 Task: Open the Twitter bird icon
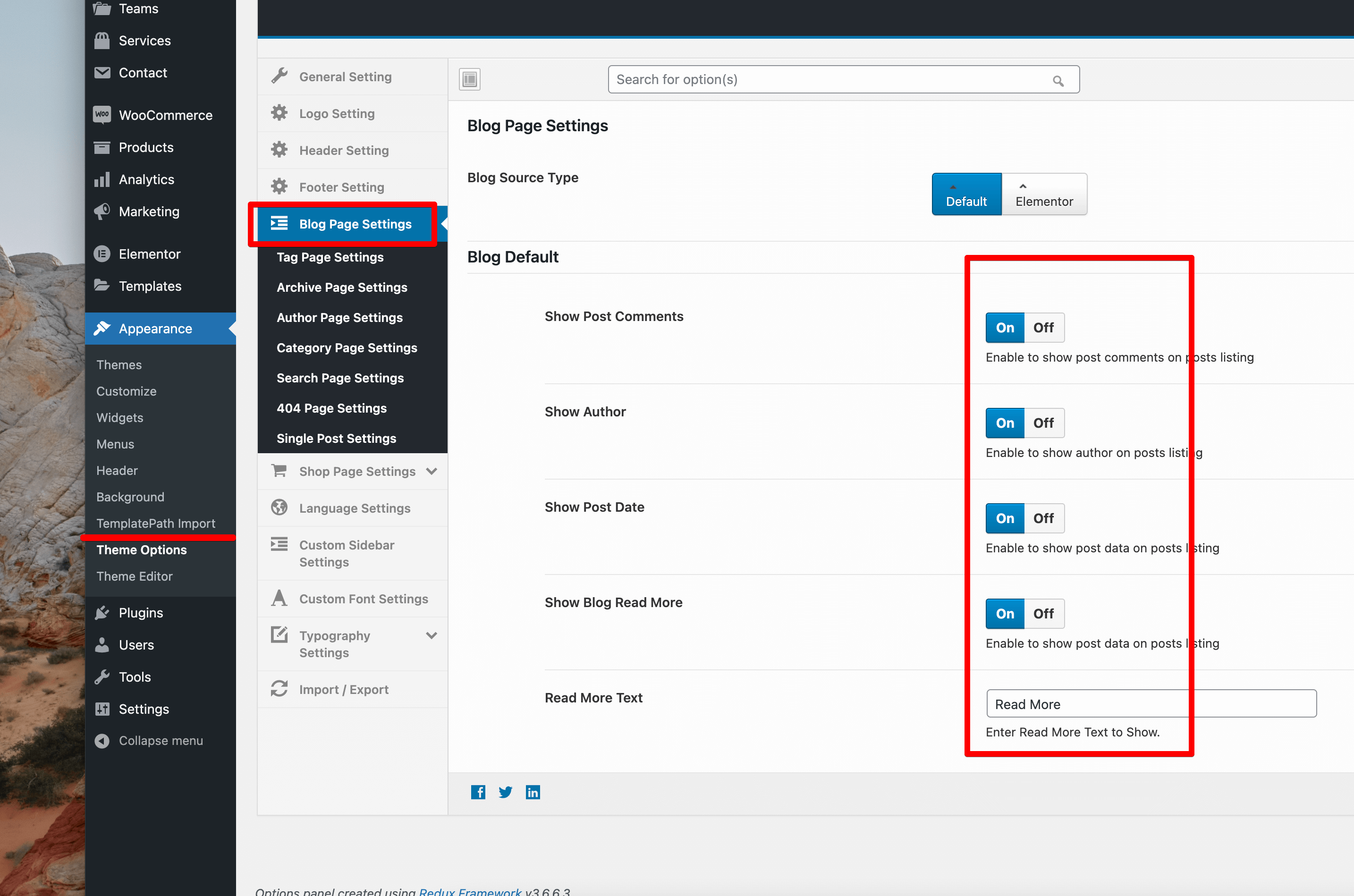click(x=505, y=792)
